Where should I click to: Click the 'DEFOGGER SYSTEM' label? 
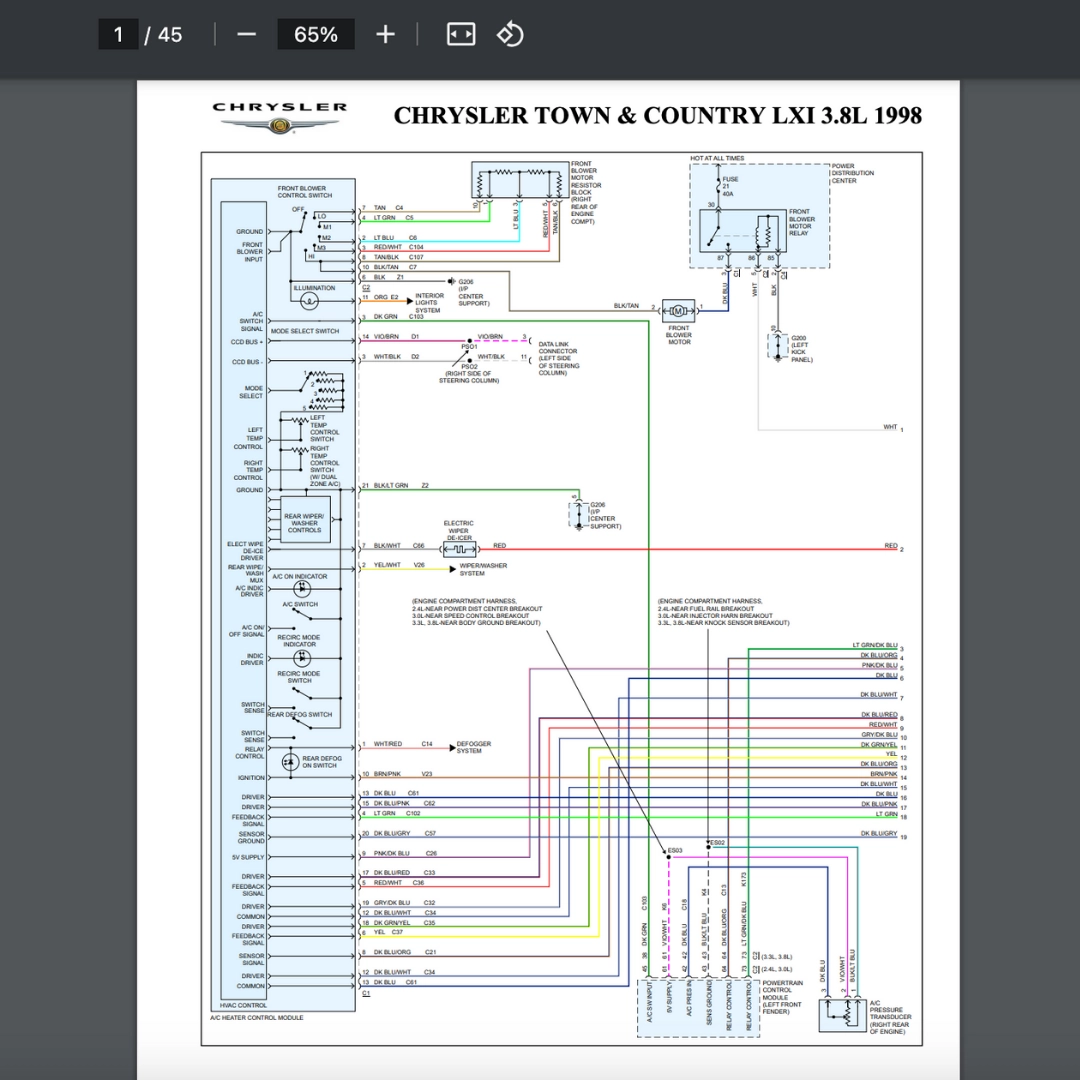(x=473, y=747)
